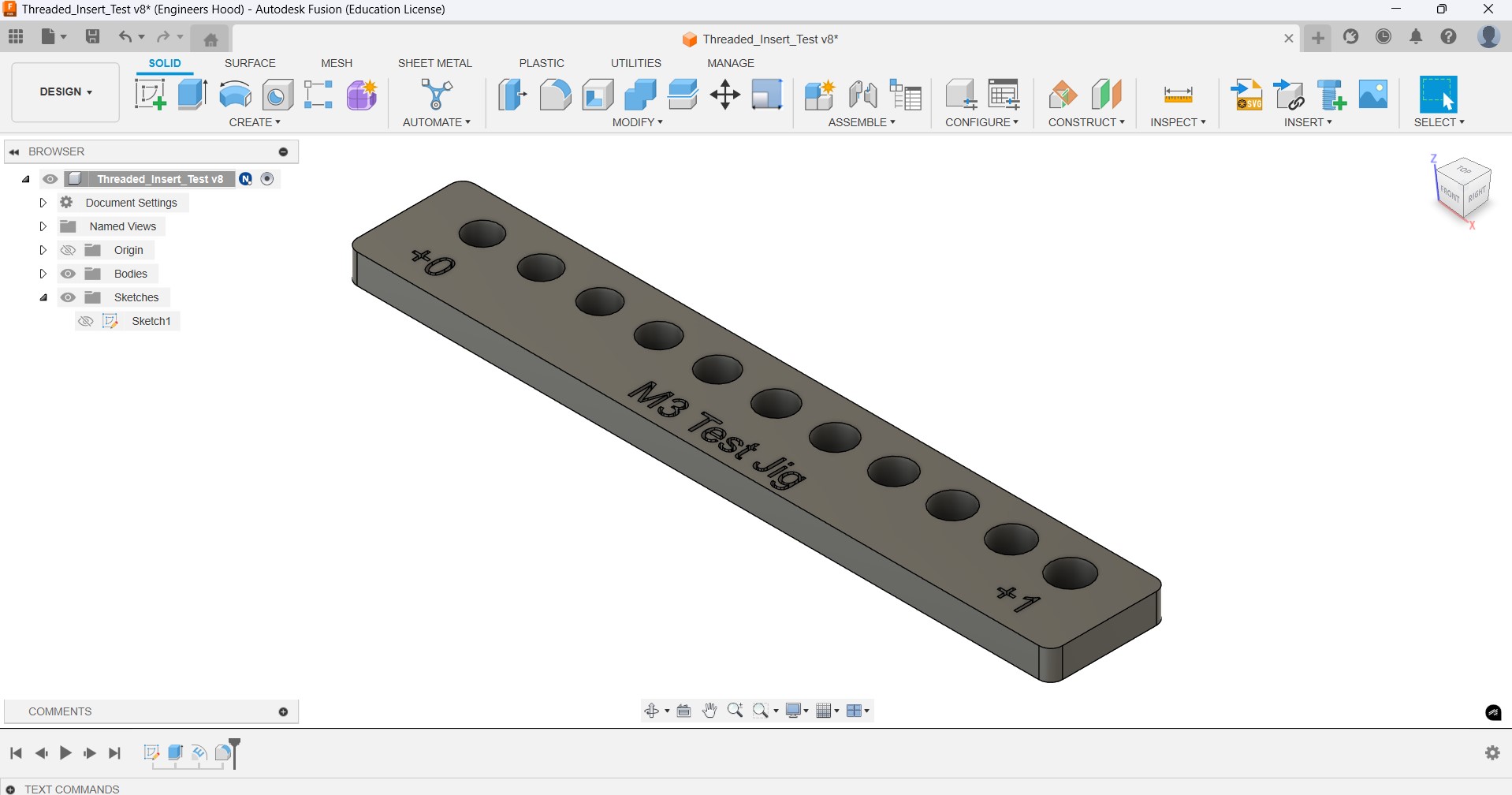Screen dimensions: 1512x795
Task: Click the Offset Plane construct icon
Action: 1063,95
